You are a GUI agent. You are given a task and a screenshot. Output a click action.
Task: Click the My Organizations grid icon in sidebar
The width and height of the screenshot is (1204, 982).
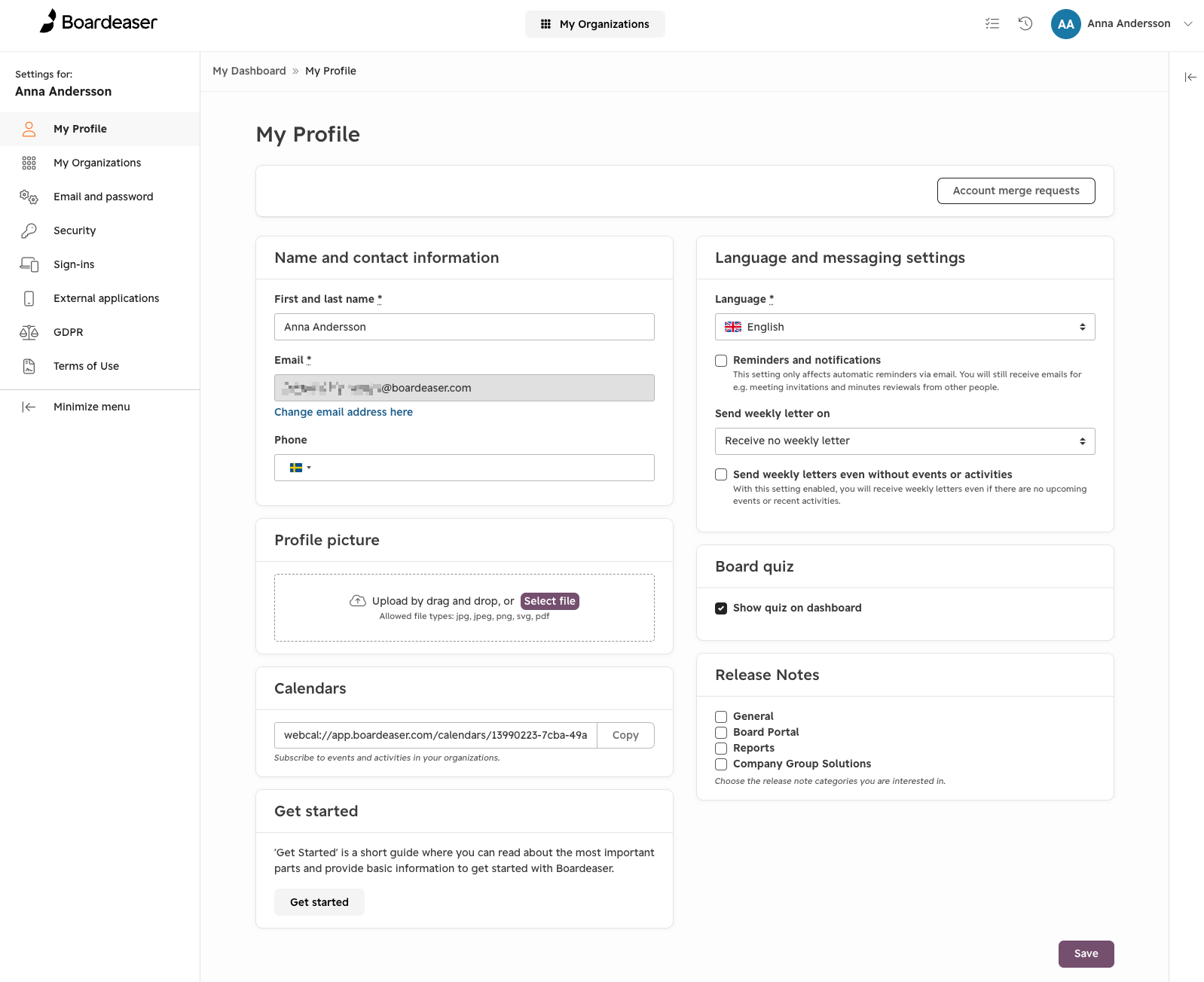coord(29,163)
